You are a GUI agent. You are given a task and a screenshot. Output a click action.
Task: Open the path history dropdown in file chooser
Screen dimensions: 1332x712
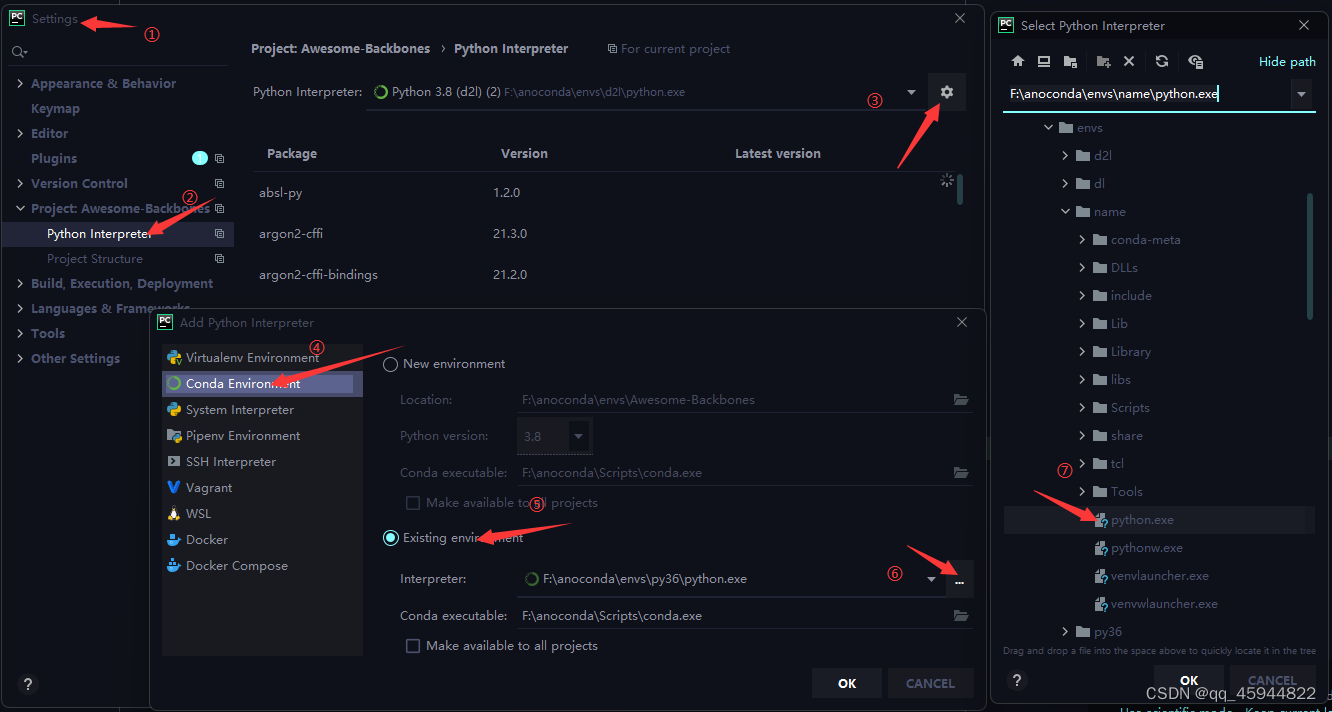(1302, 95)
